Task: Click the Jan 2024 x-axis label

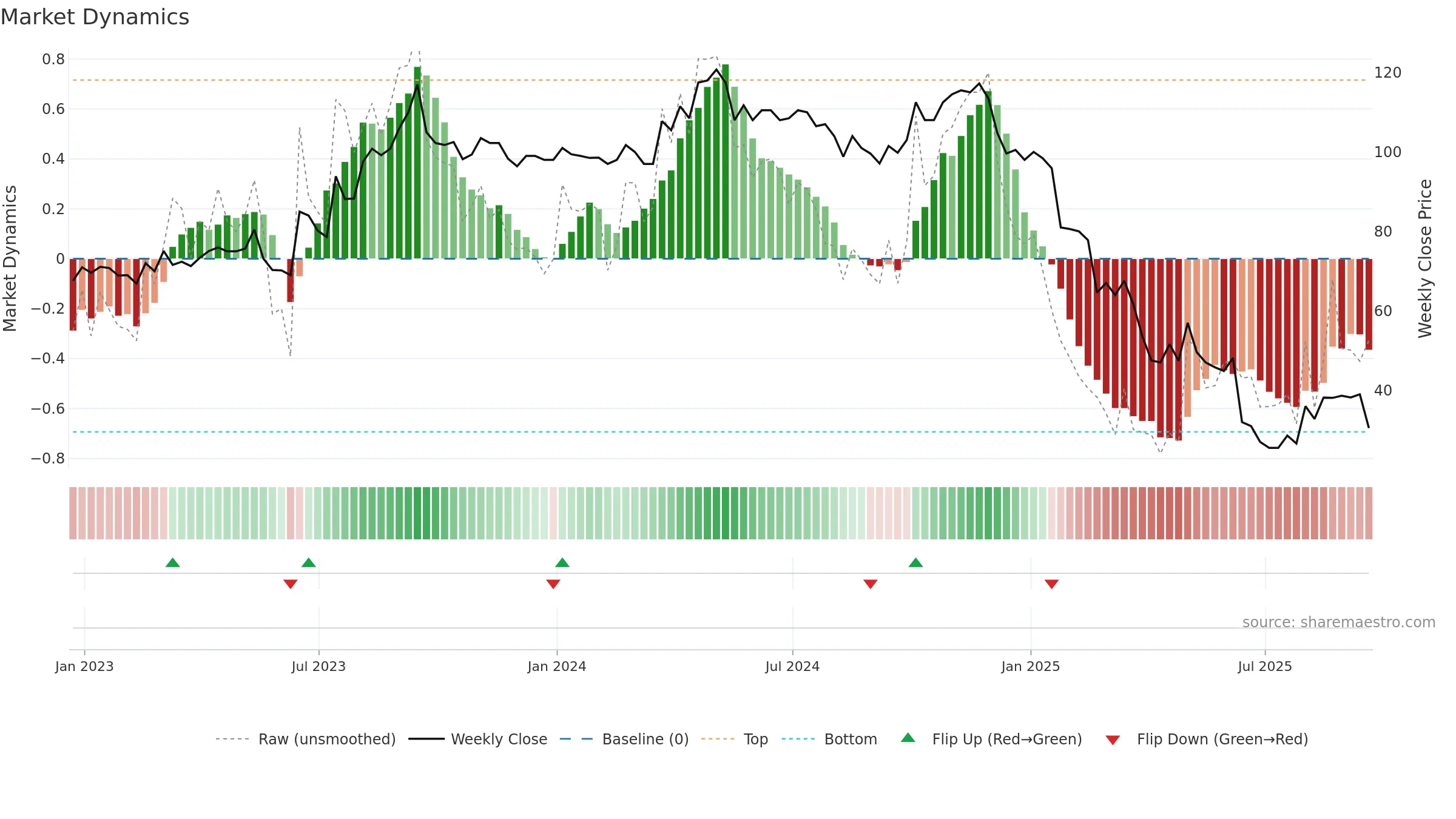Action: tap(557, 667)
